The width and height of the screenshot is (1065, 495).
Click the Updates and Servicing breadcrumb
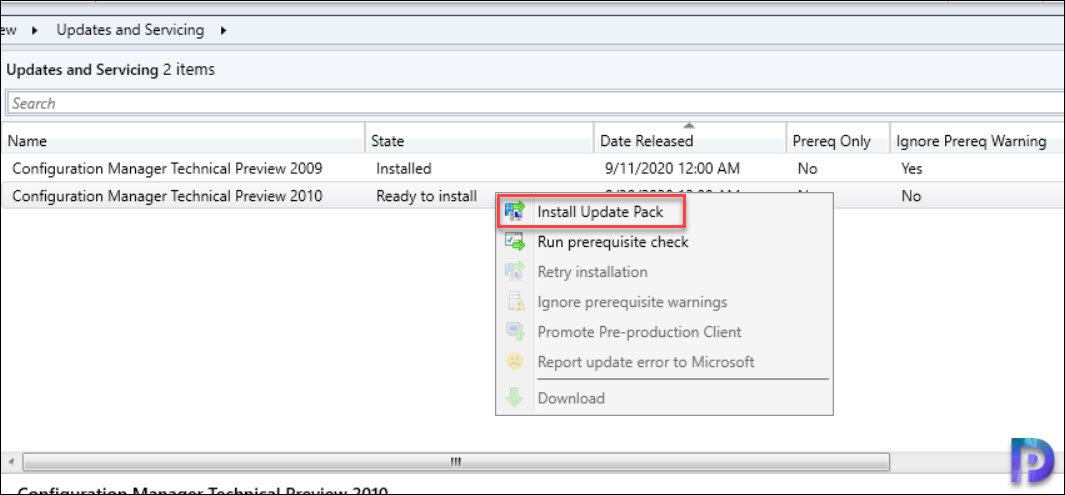pos(130,30)
